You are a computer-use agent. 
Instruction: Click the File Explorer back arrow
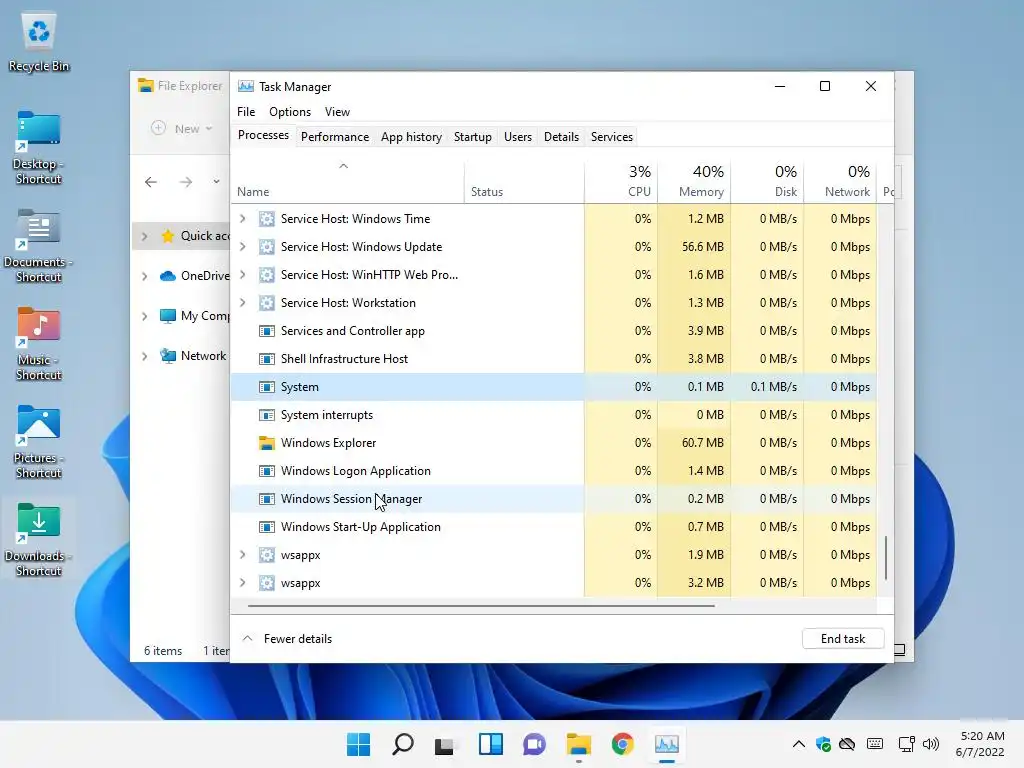pyautogui.click(x=151, y=182)
